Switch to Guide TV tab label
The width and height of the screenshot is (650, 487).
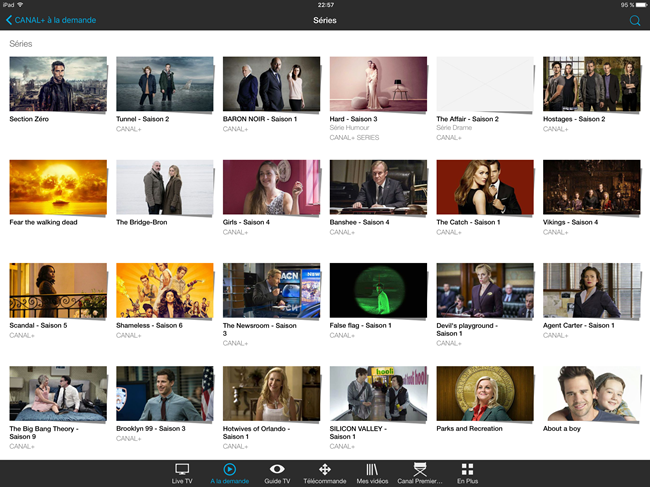tap(277, 481)
